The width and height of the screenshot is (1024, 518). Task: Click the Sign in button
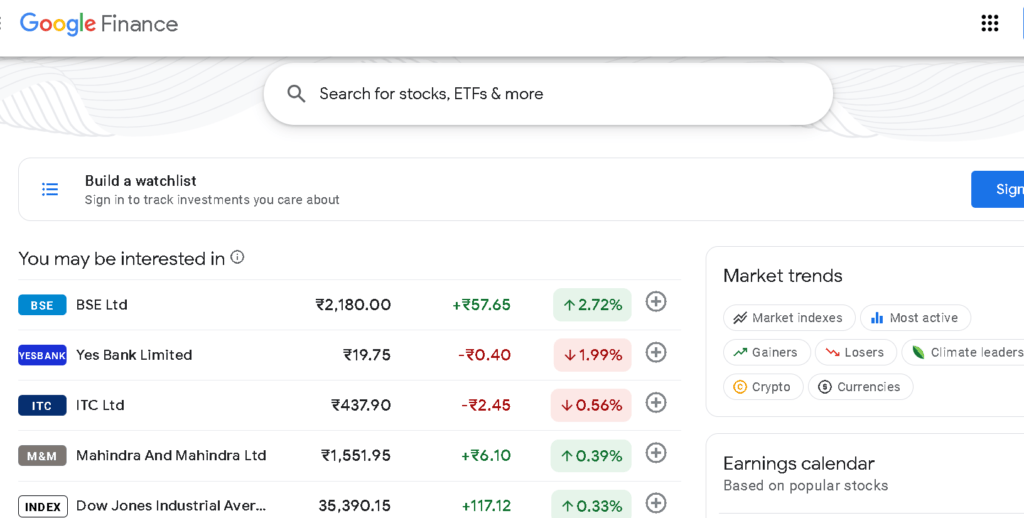click(x=998, y=189)
